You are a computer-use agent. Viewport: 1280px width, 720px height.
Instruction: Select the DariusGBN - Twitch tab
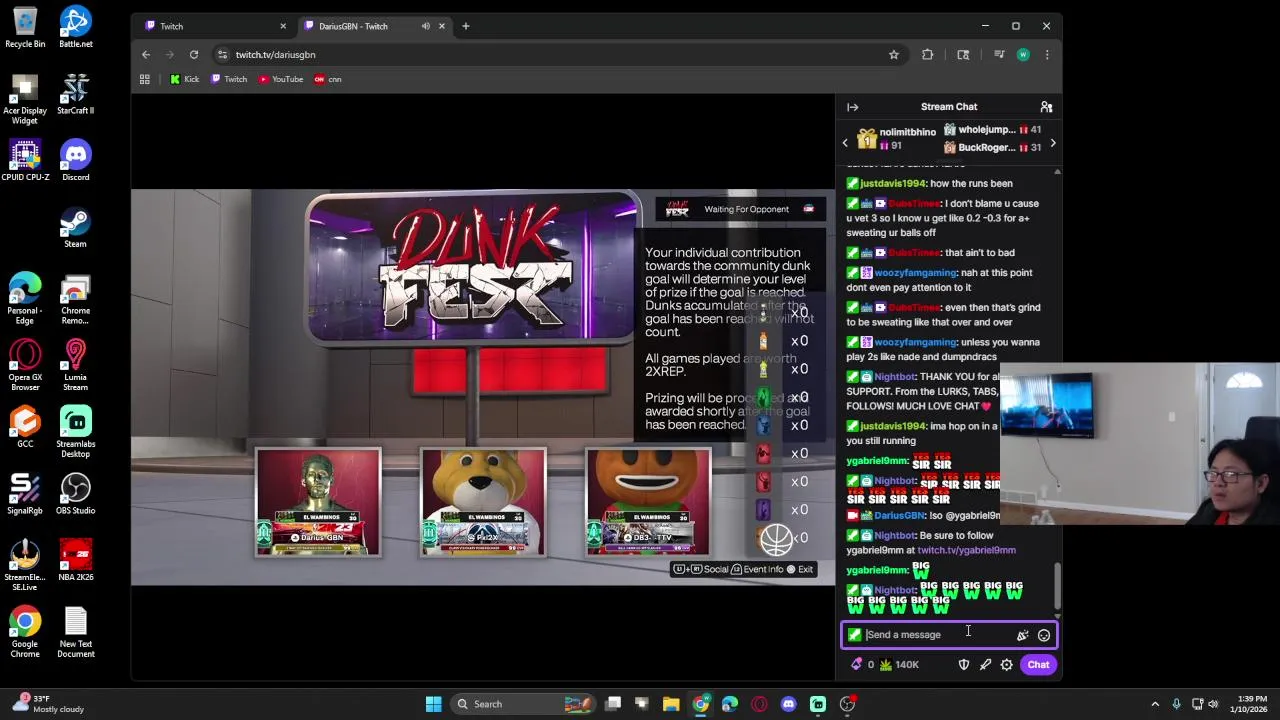[374, 26]
